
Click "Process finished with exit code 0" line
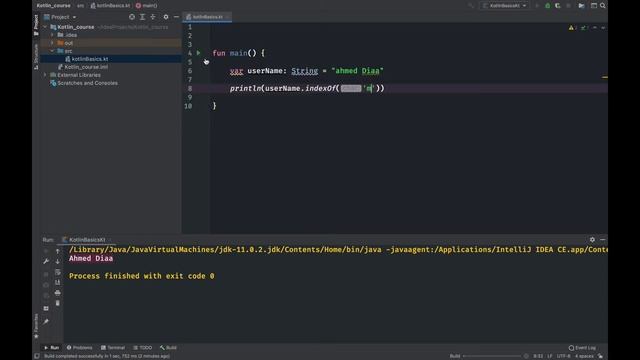pos(142,276)
